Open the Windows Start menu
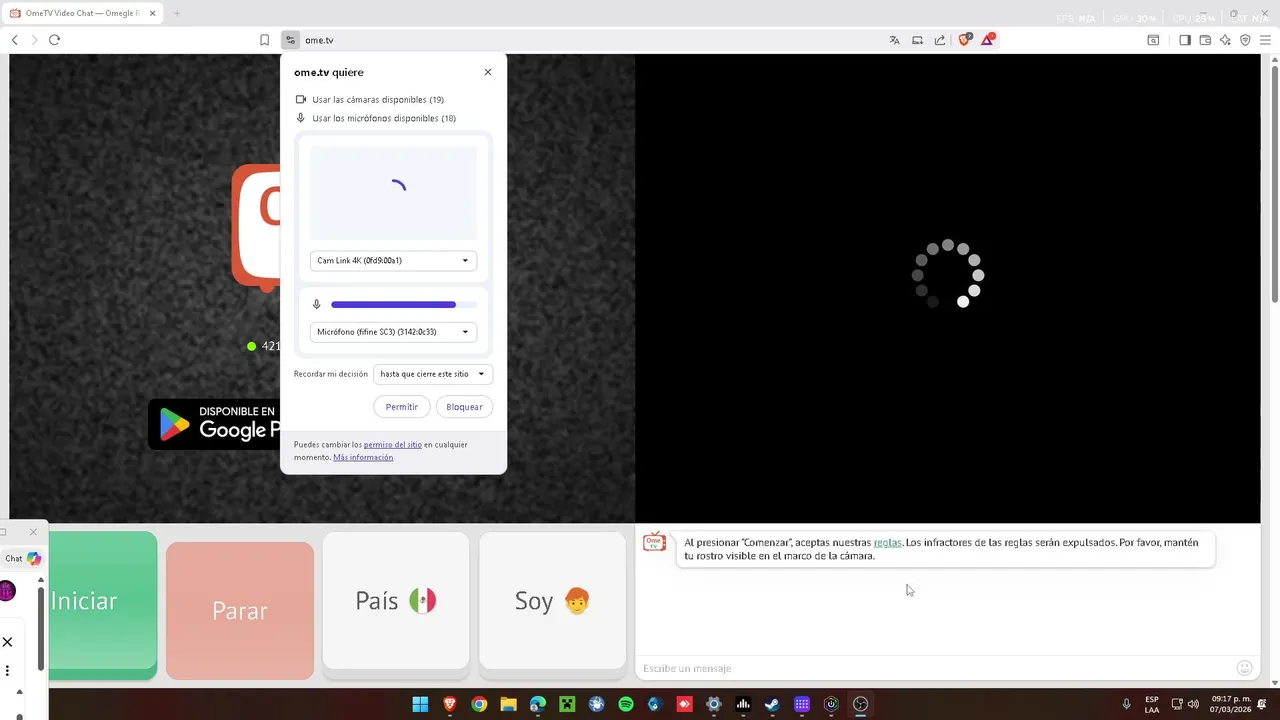Image resolution: width=1280 pixels, height=720 pixels. click(x=420, y=704)
